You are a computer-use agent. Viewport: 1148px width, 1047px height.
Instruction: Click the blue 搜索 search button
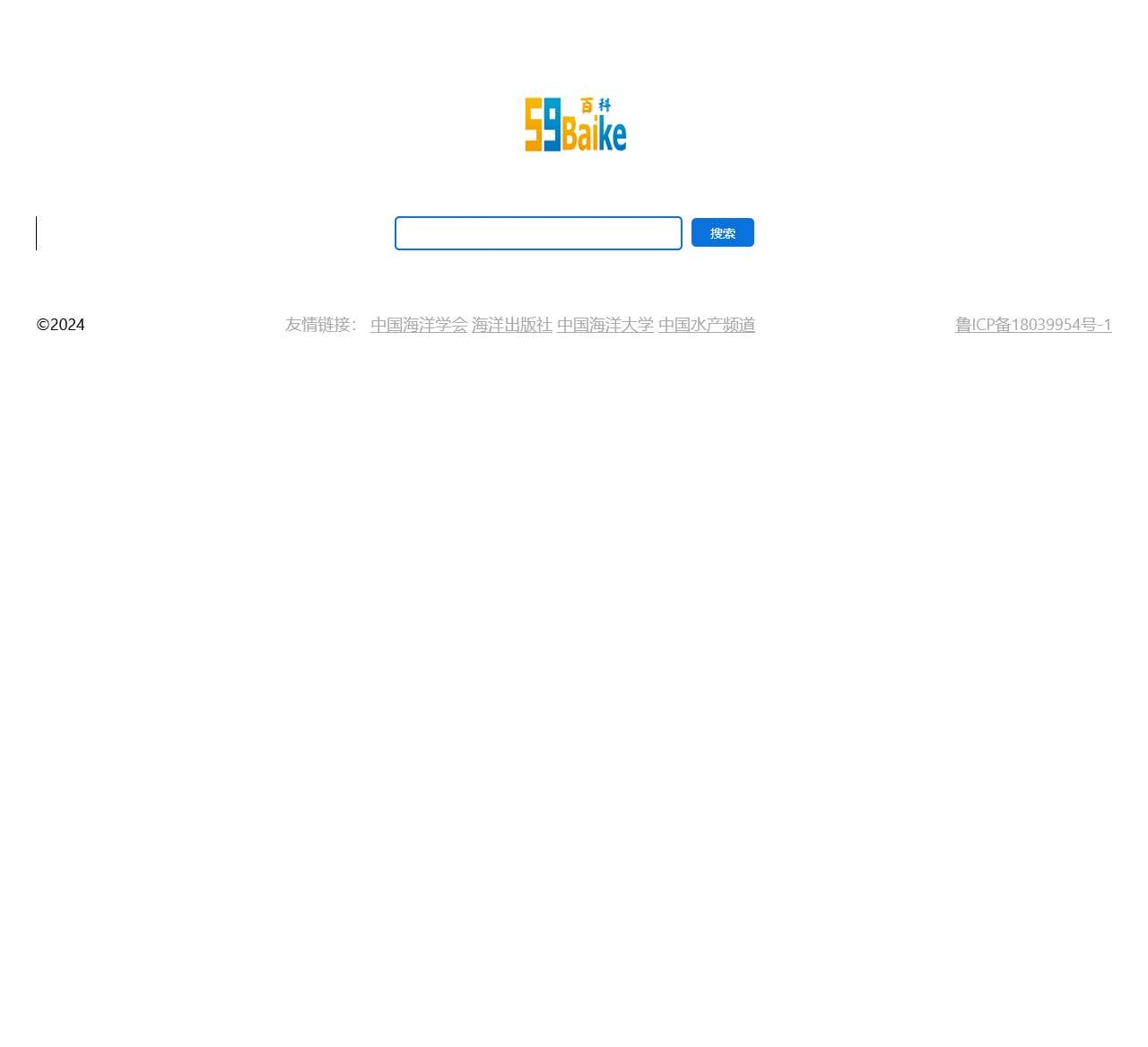(723, 232)
